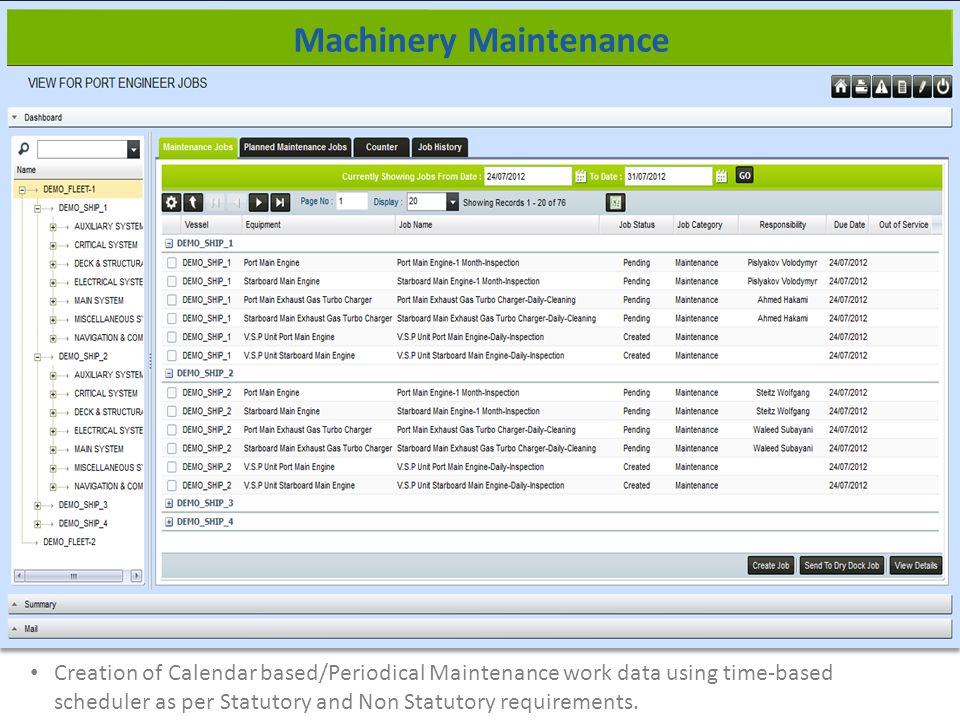Click the Send To Dry Dock Job button
The image size is (960, 720).
[842, 566]
